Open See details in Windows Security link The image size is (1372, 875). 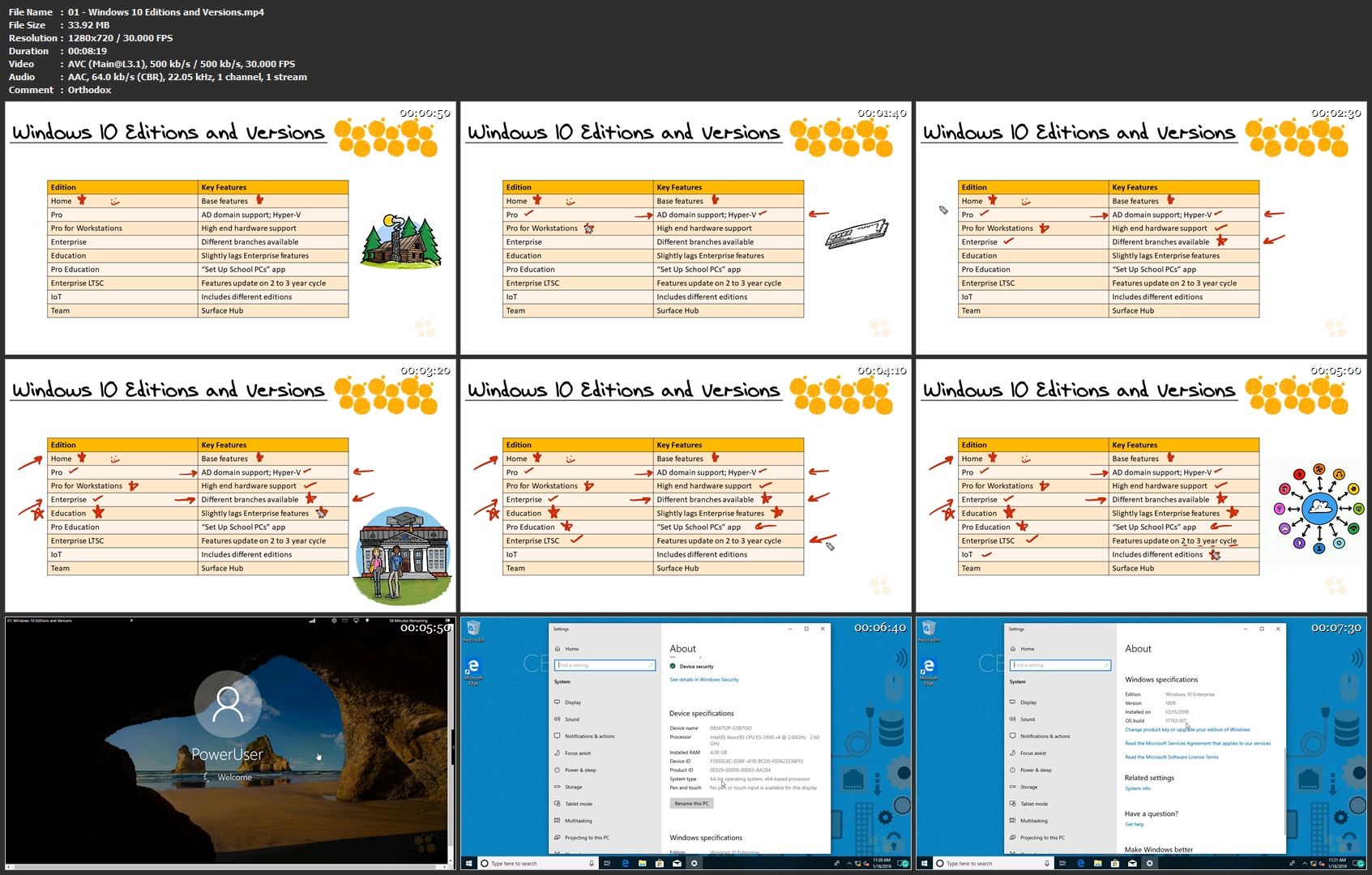click(704, 680)
